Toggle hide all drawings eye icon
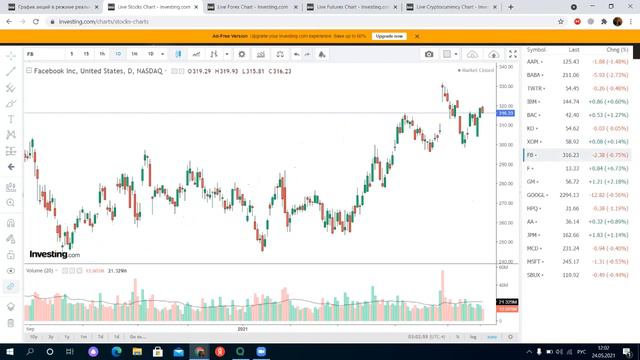 click(x=11, y=271)
